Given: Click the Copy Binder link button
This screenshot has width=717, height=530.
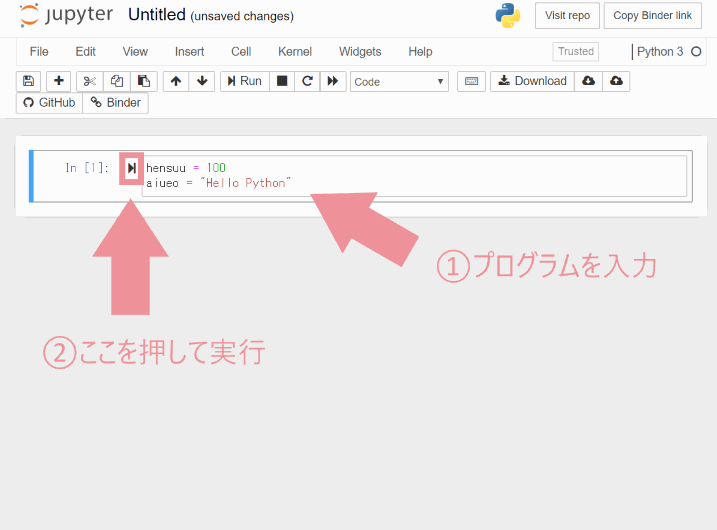Looking at the screenshot, I should pyautogui.click(x=652, y=16).
